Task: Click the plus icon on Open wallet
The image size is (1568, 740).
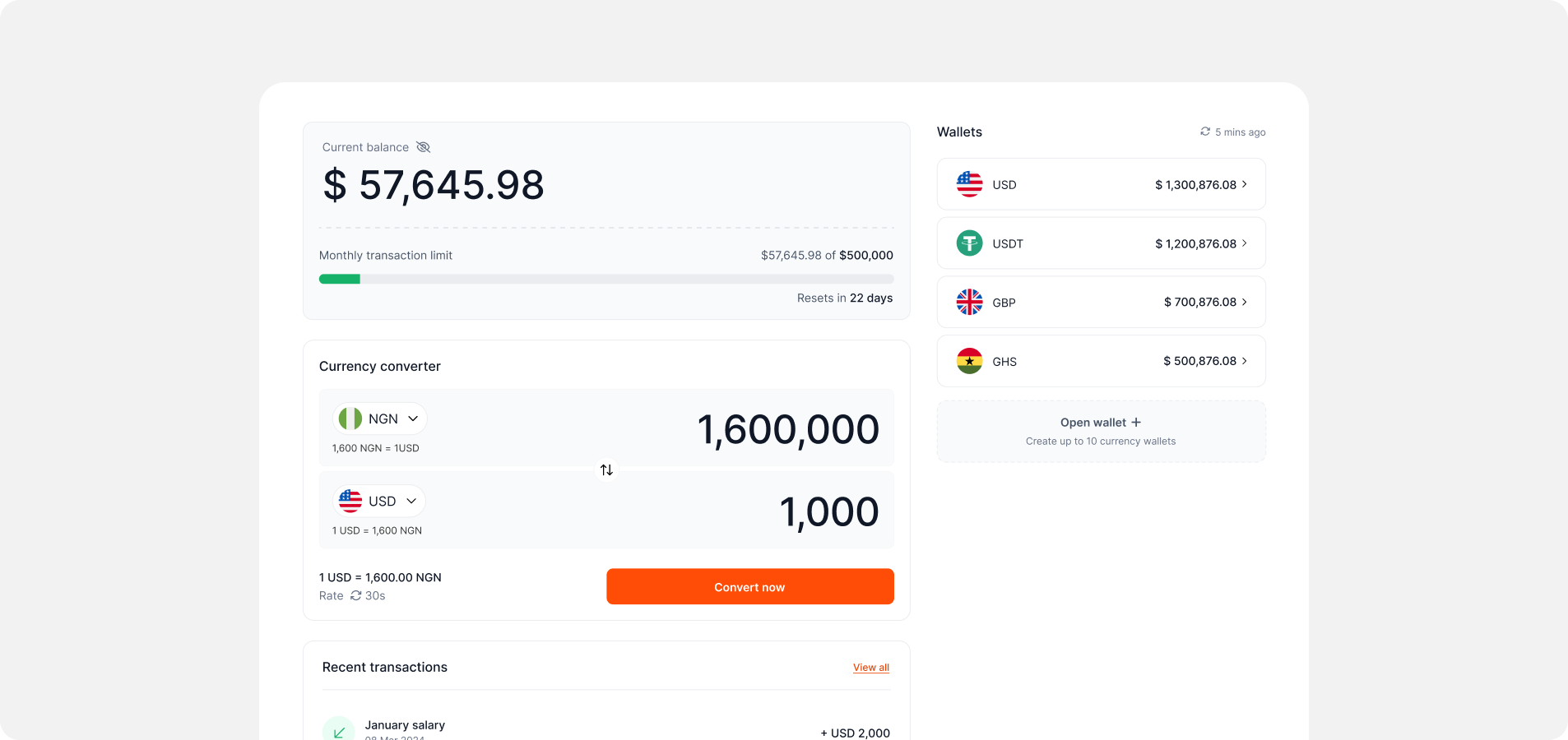Action: [x=1136, y=422]
